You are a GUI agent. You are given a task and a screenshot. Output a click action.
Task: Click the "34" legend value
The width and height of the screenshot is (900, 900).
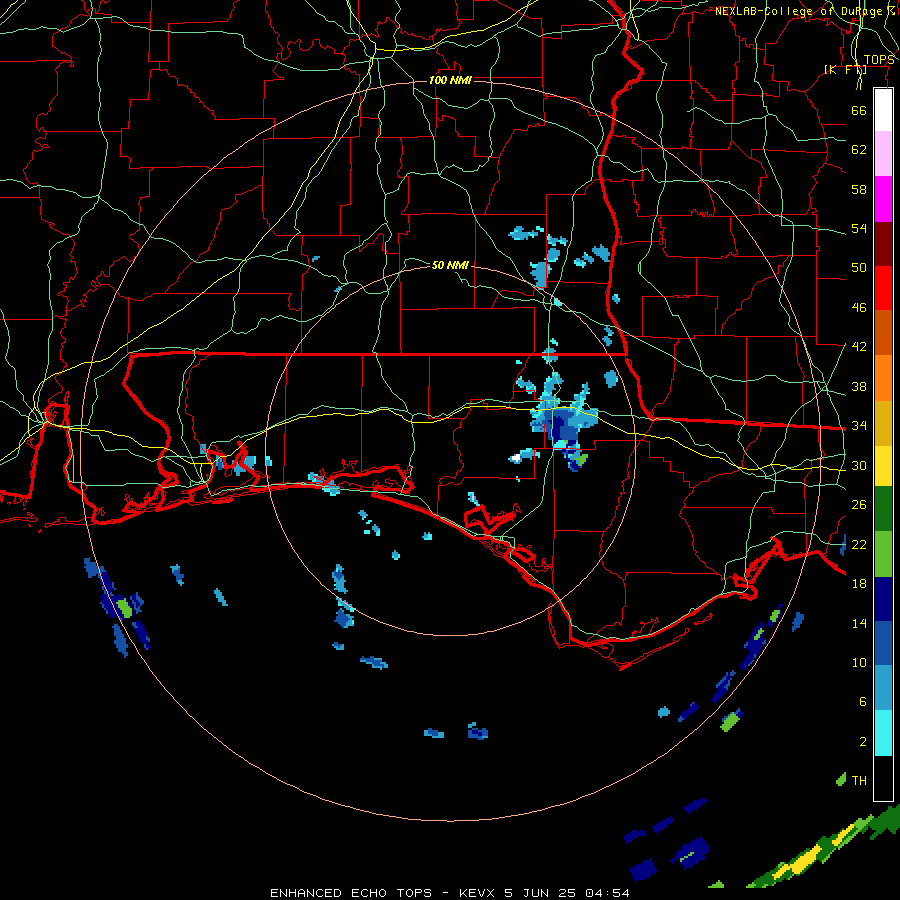(859, 426)
